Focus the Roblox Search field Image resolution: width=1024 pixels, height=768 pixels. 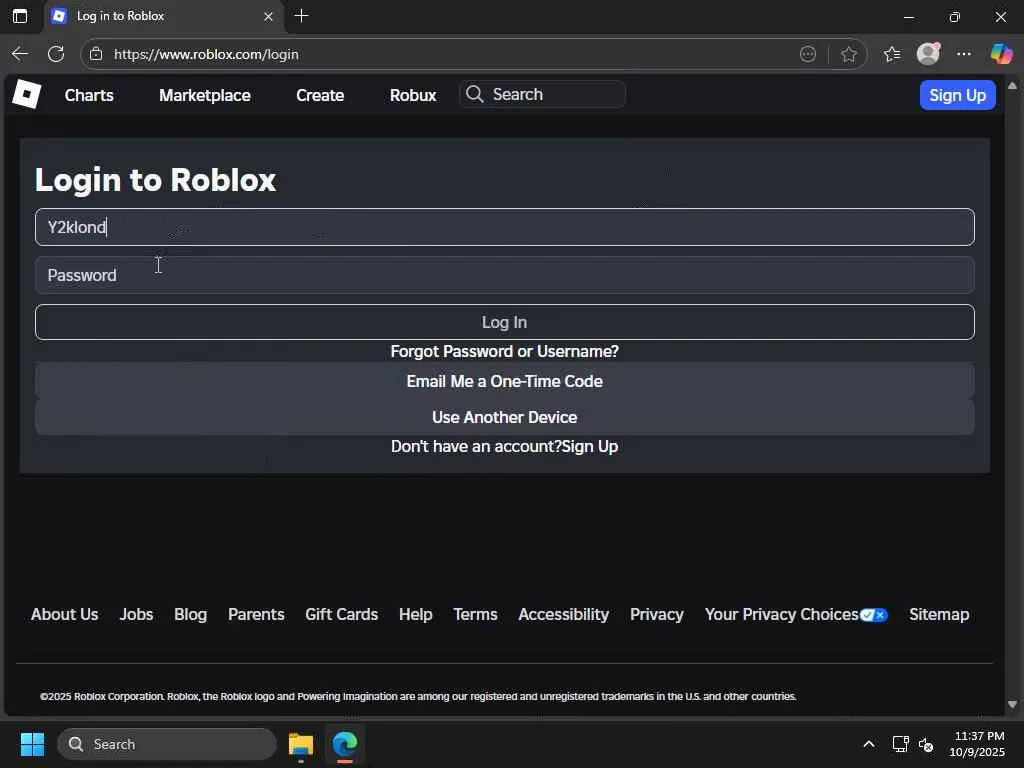[543, 94]
